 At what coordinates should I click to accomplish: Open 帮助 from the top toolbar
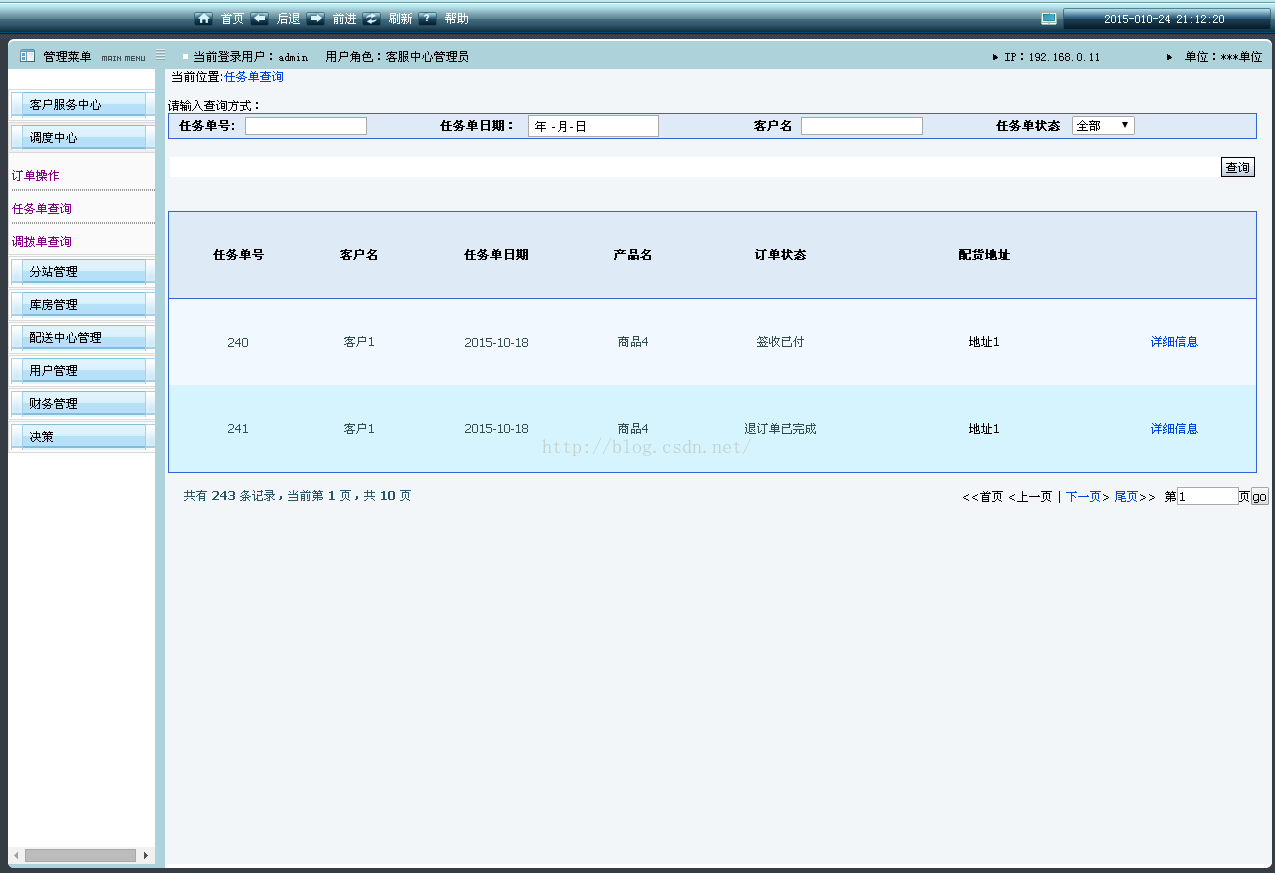pyautogui.click(x=456, y=19)
